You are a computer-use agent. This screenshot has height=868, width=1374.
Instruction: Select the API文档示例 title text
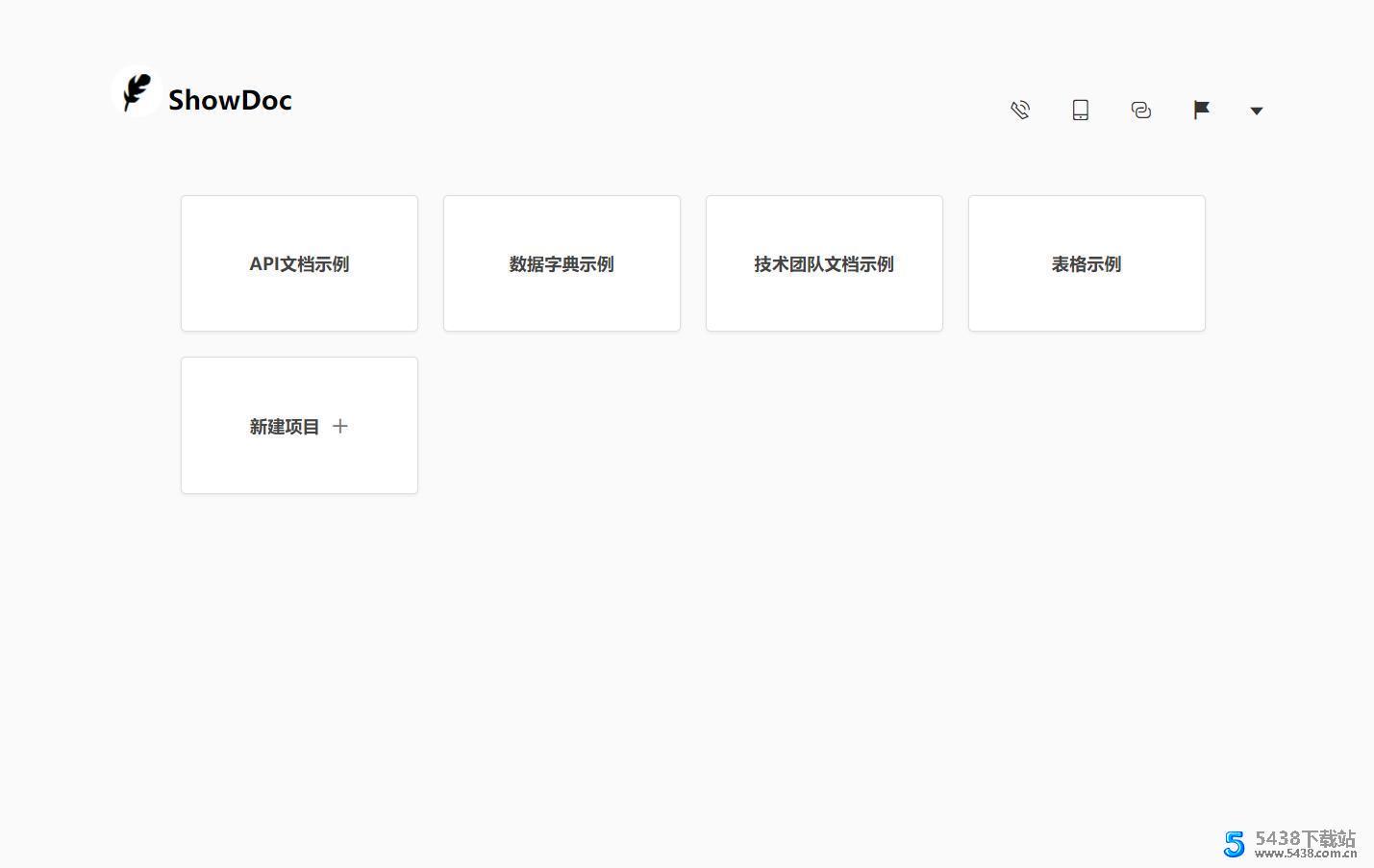[299, 264]
